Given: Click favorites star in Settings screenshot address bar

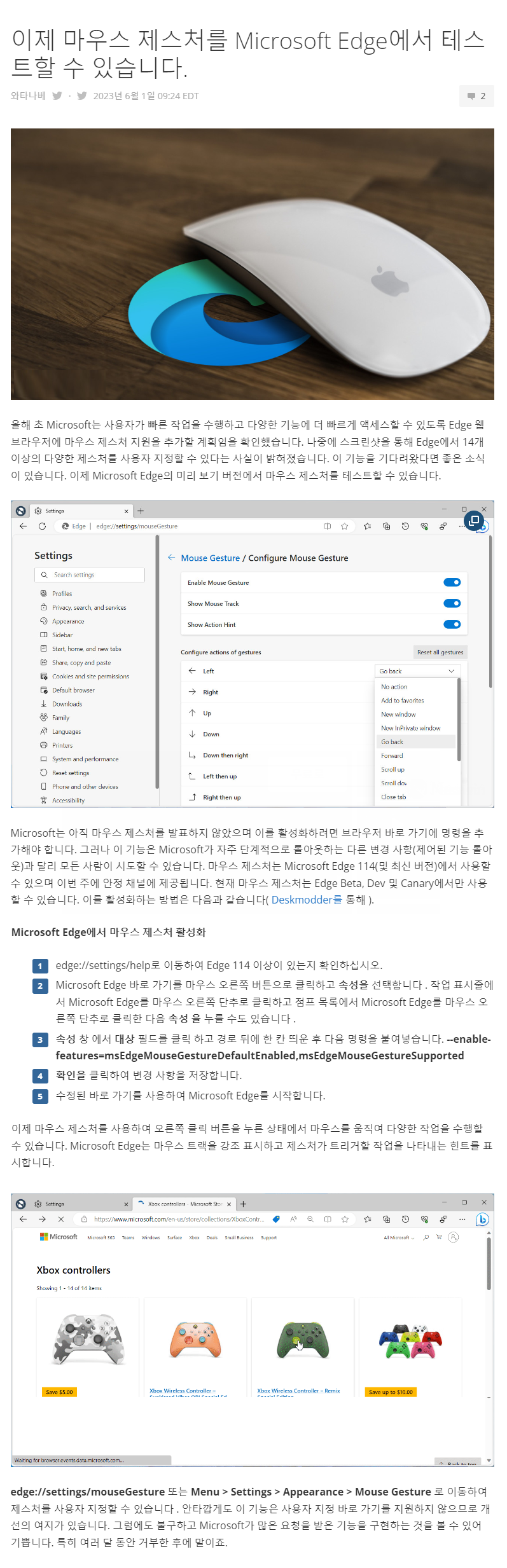Looking at the screenshot, I should 344,526.
